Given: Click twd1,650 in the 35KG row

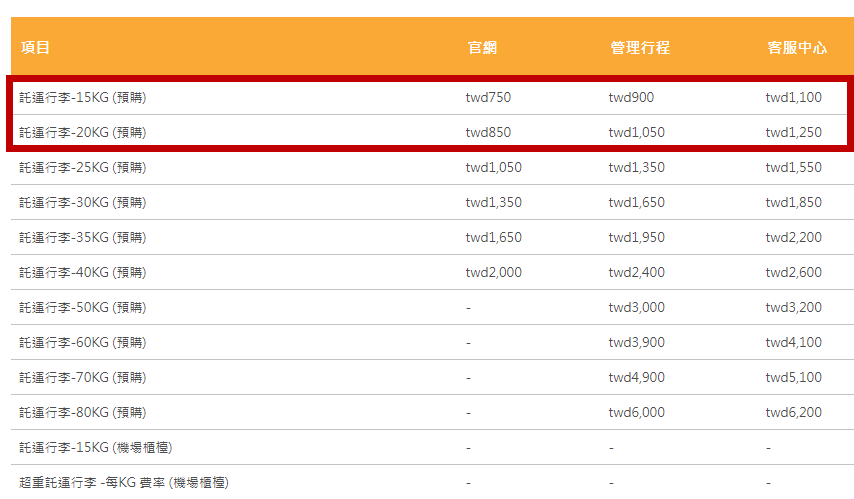Looking at the screenshot, I should coord(493,238).
